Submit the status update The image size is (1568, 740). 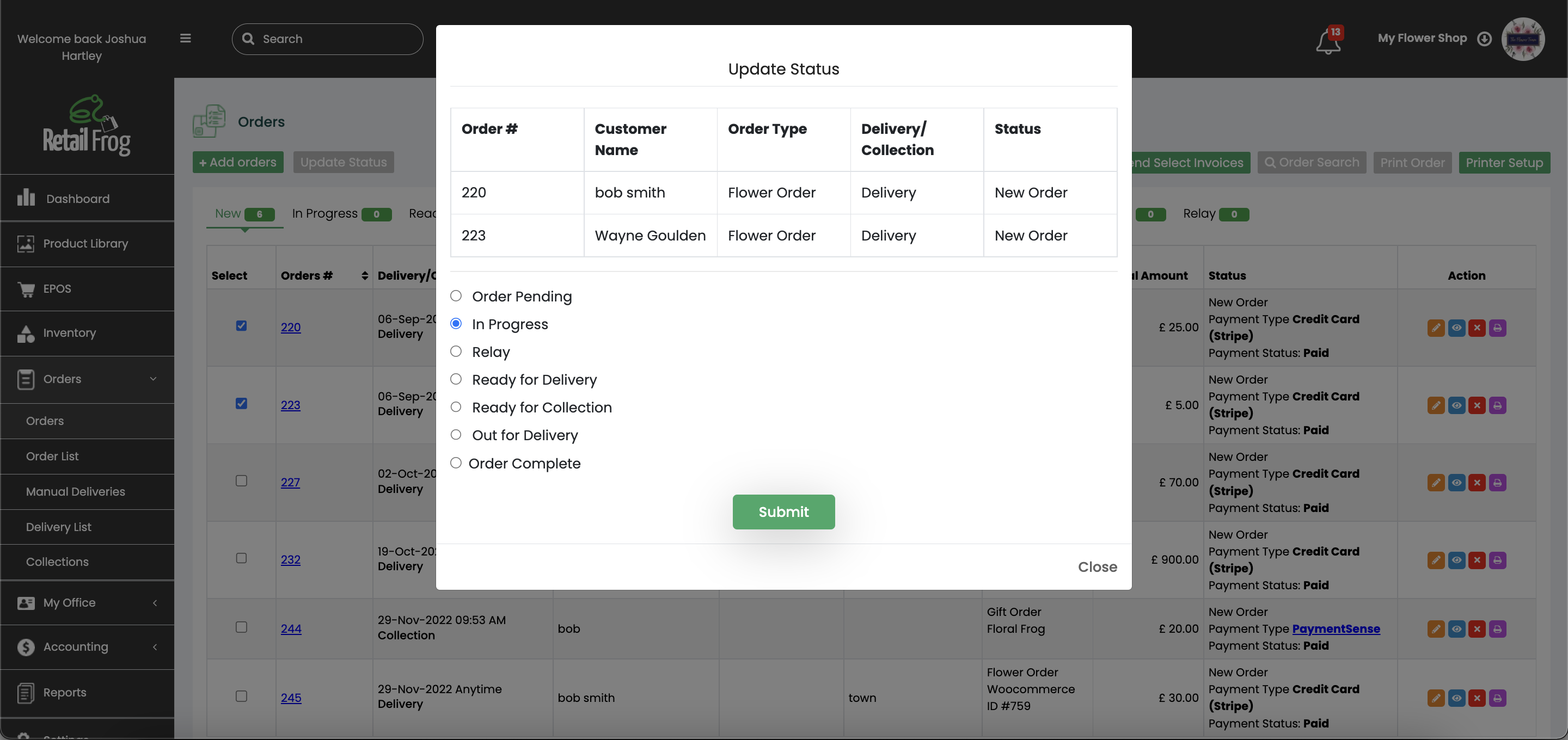(783, 512)
